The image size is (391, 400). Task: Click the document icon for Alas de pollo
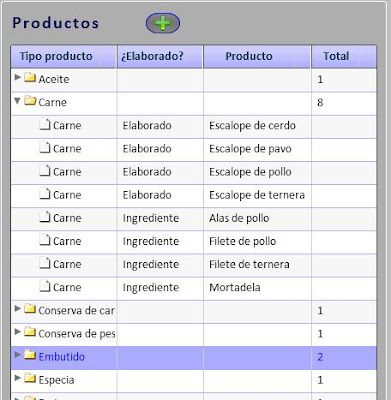tap(45, 217)
